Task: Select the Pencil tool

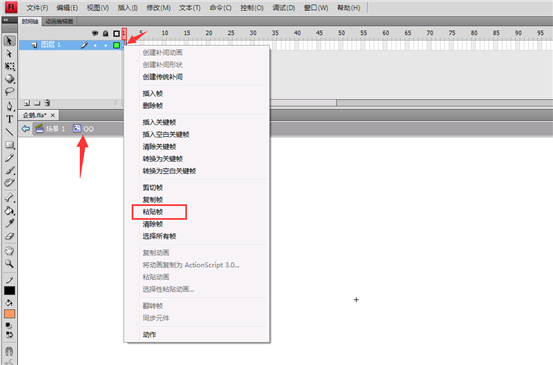Action: [9, 158]
